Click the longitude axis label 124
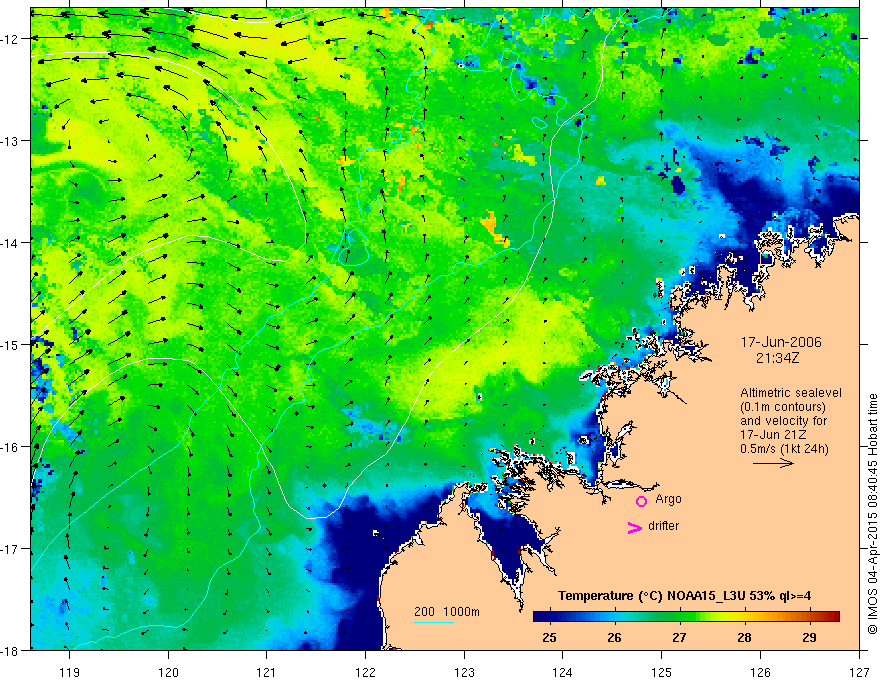Screen dimensions: 880x680 [563, 672]
